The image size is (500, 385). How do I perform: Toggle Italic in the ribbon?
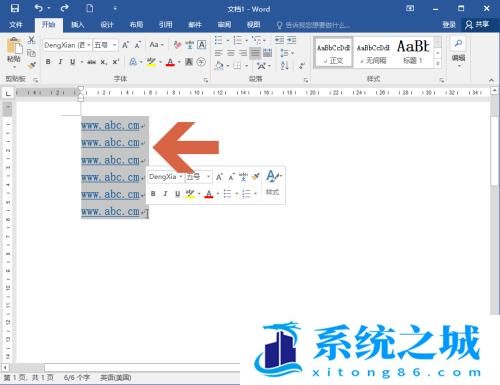[60, 62]
